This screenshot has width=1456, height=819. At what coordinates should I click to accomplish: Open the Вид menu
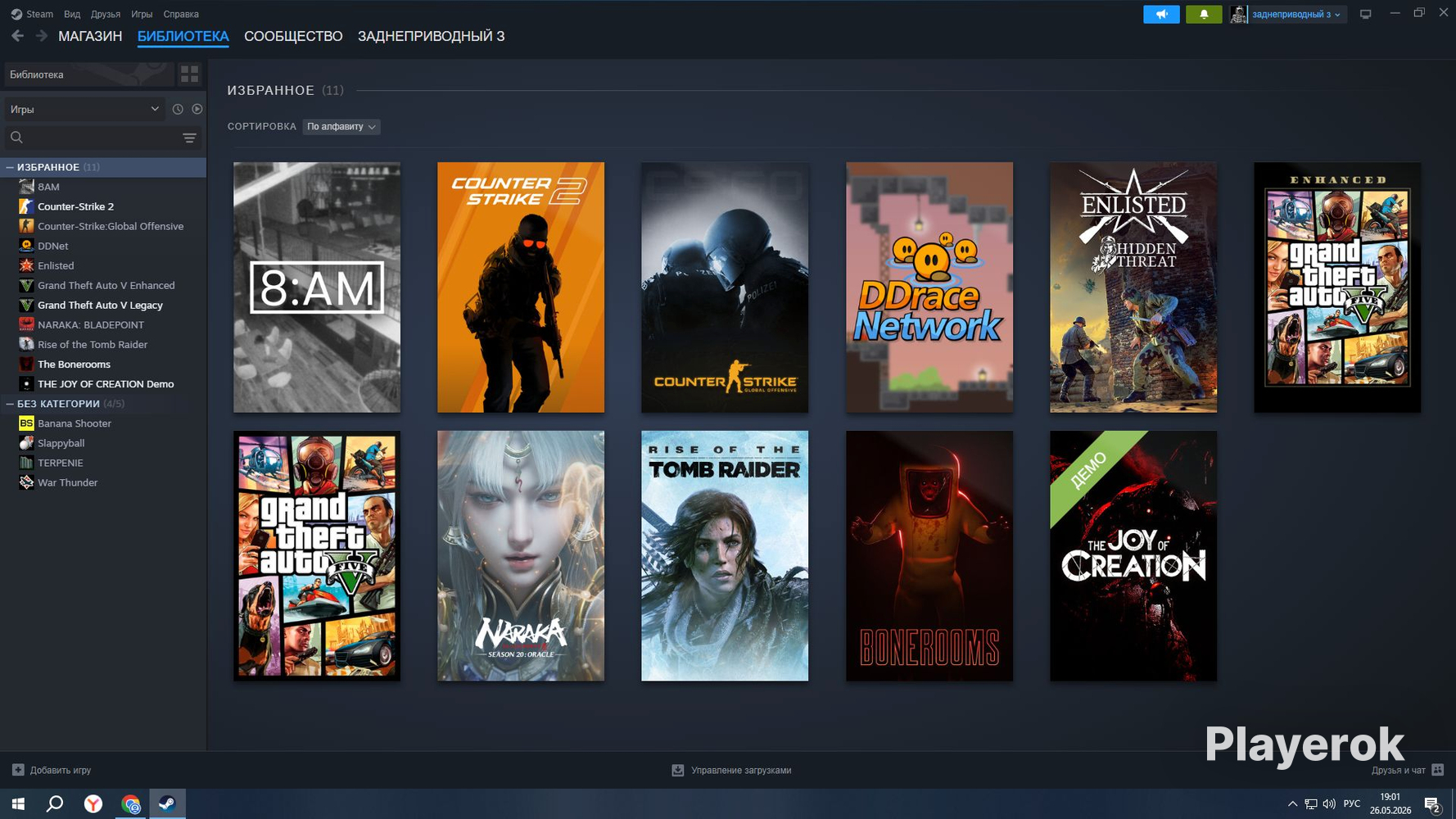[72, 14]
